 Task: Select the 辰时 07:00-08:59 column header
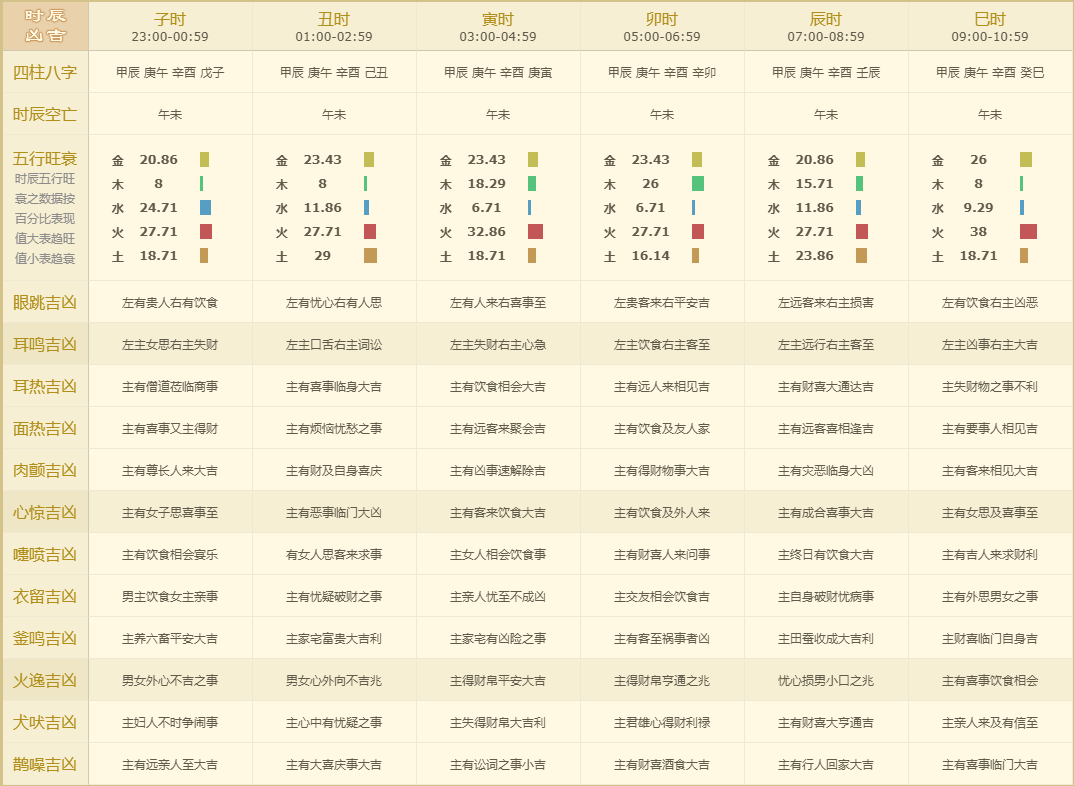(826, 27)
